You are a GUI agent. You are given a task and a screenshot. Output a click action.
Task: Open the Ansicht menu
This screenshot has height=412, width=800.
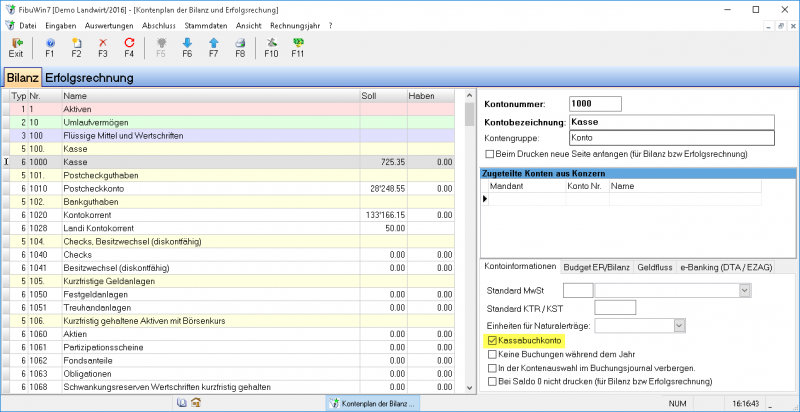click(x=249, y=25)
